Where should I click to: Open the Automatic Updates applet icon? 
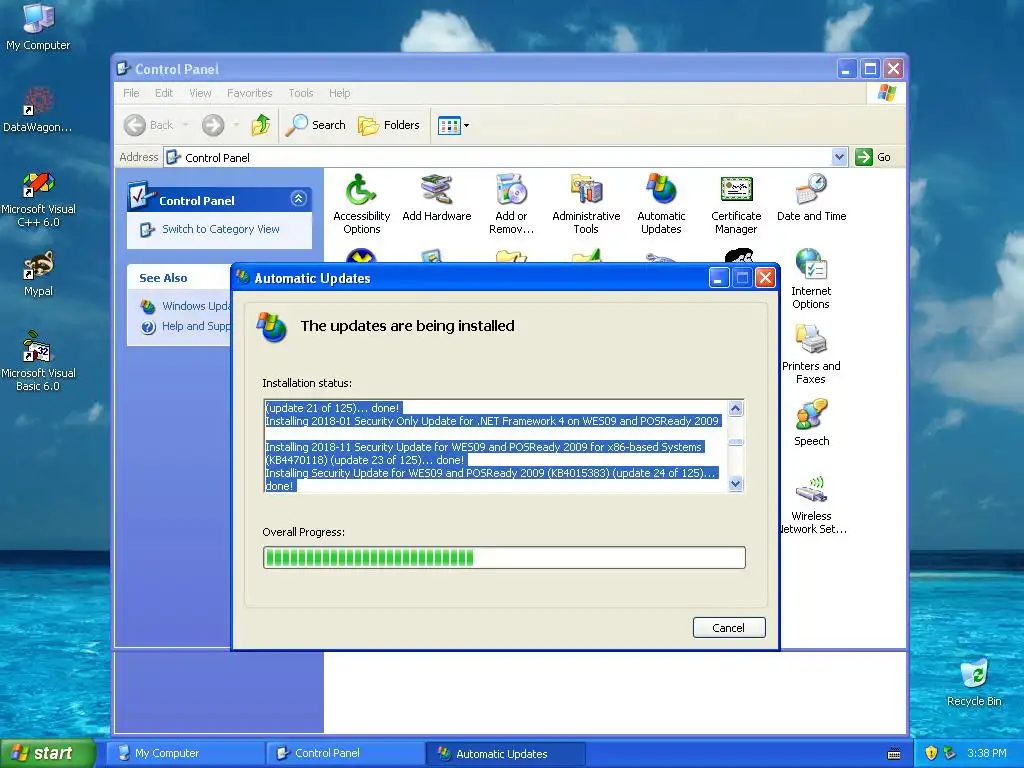point(661,204)
